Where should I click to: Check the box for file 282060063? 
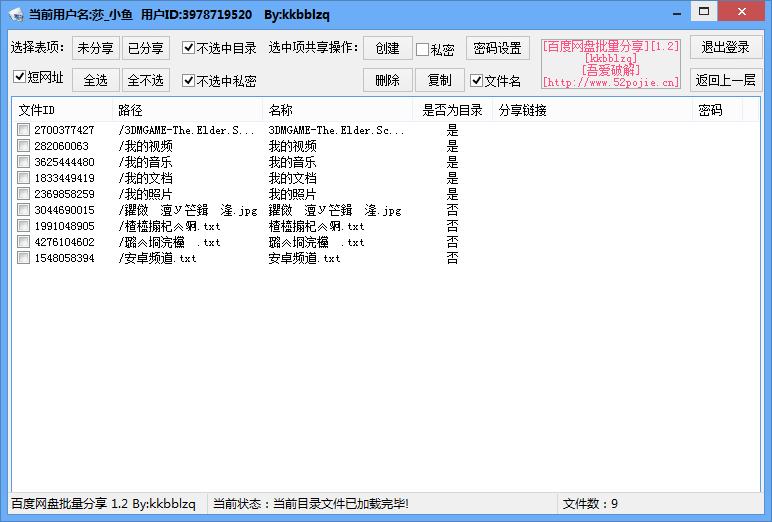23,146
